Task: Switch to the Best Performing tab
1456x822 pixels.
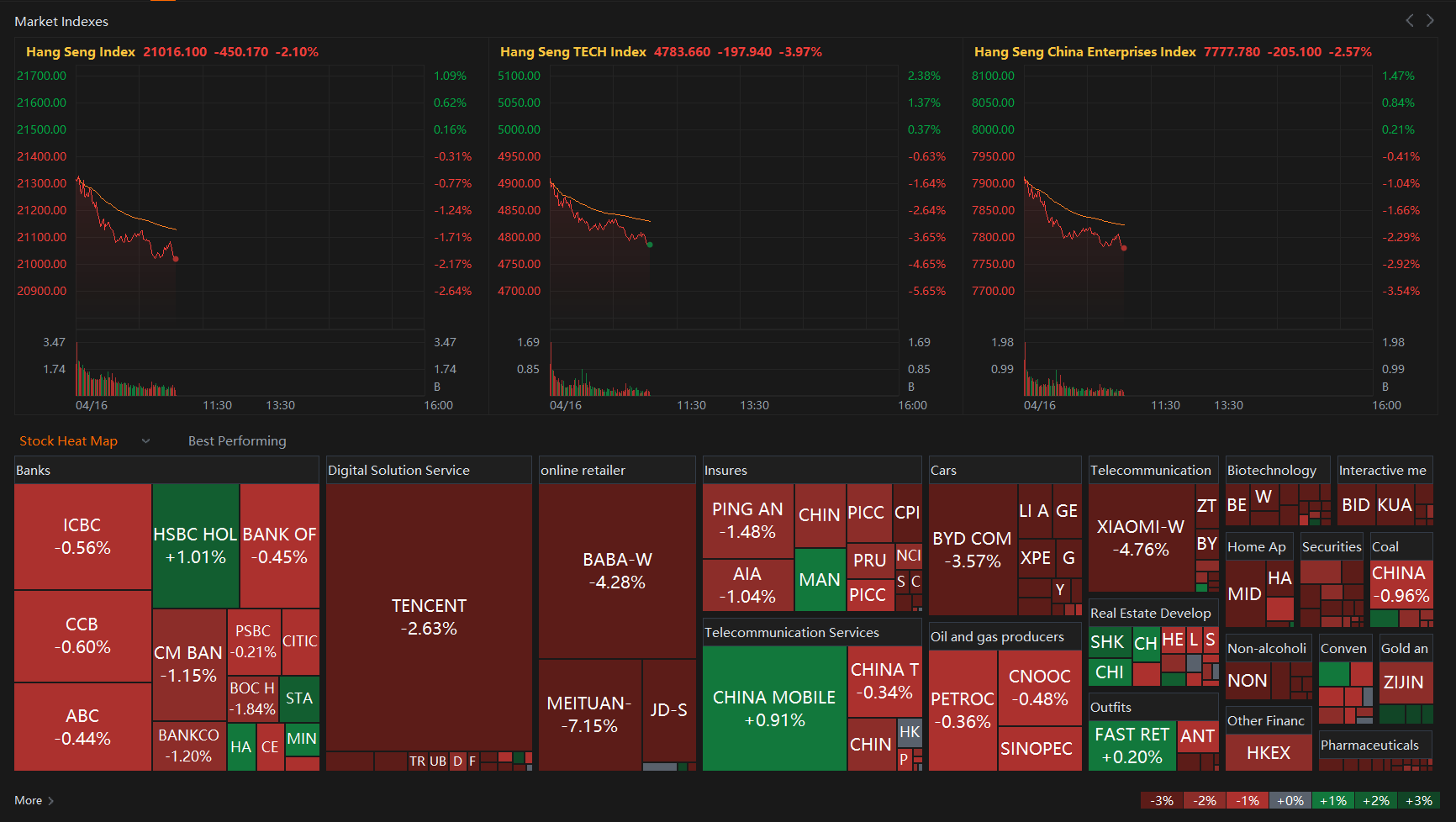Action: click(237, 441)
